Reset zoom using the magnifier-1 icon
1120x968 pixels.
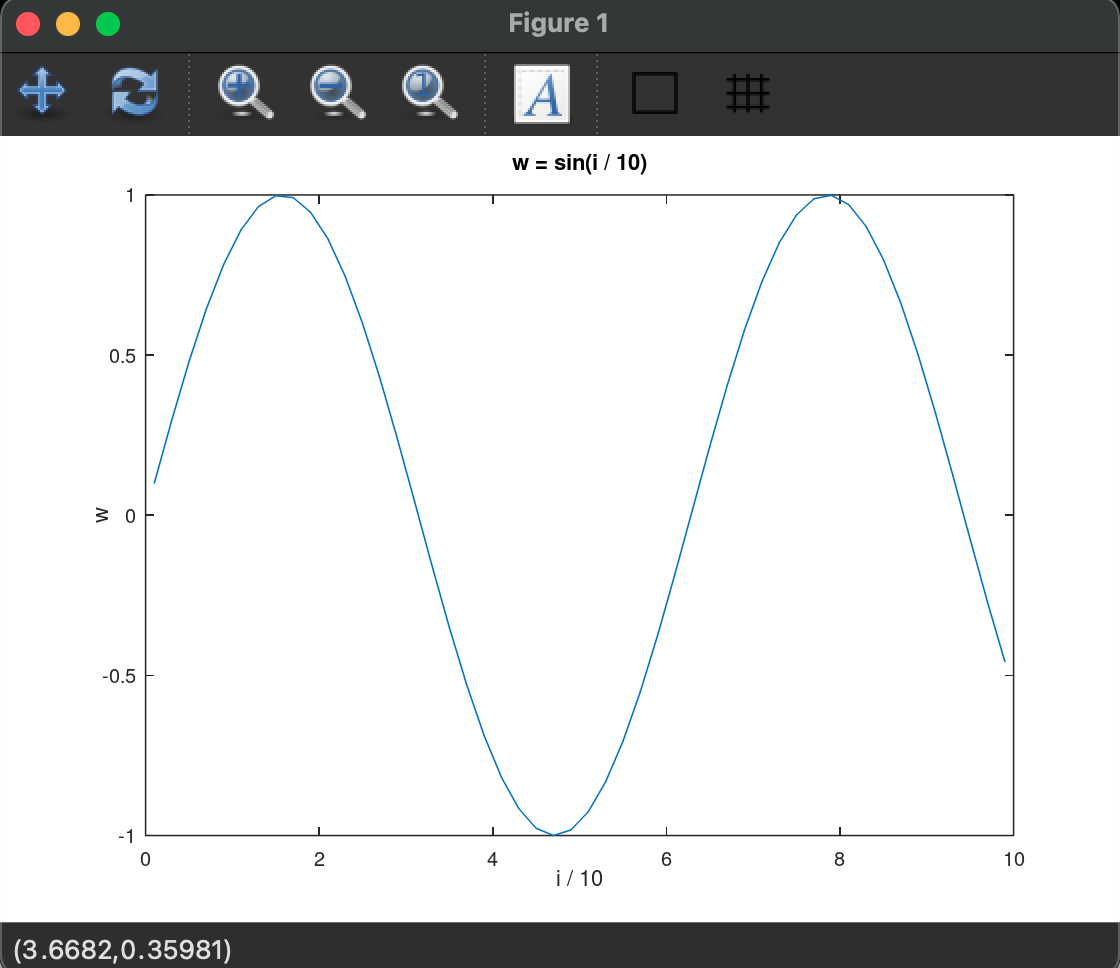pos(426,92)
